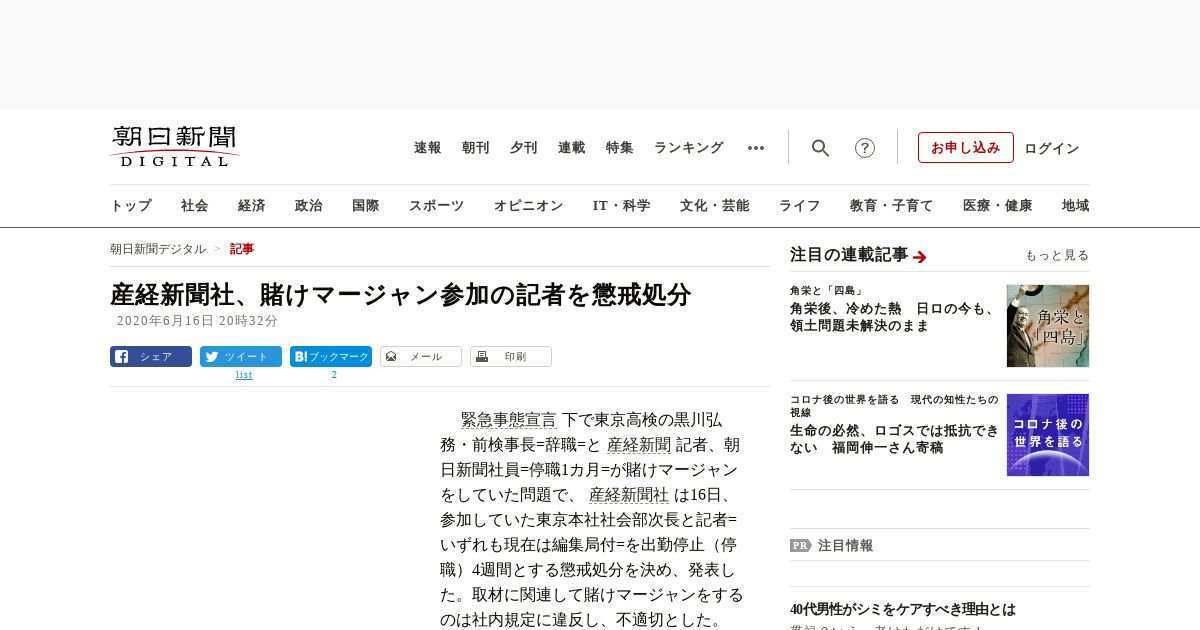Go to the オピニオン section tab

click(528, 206)
